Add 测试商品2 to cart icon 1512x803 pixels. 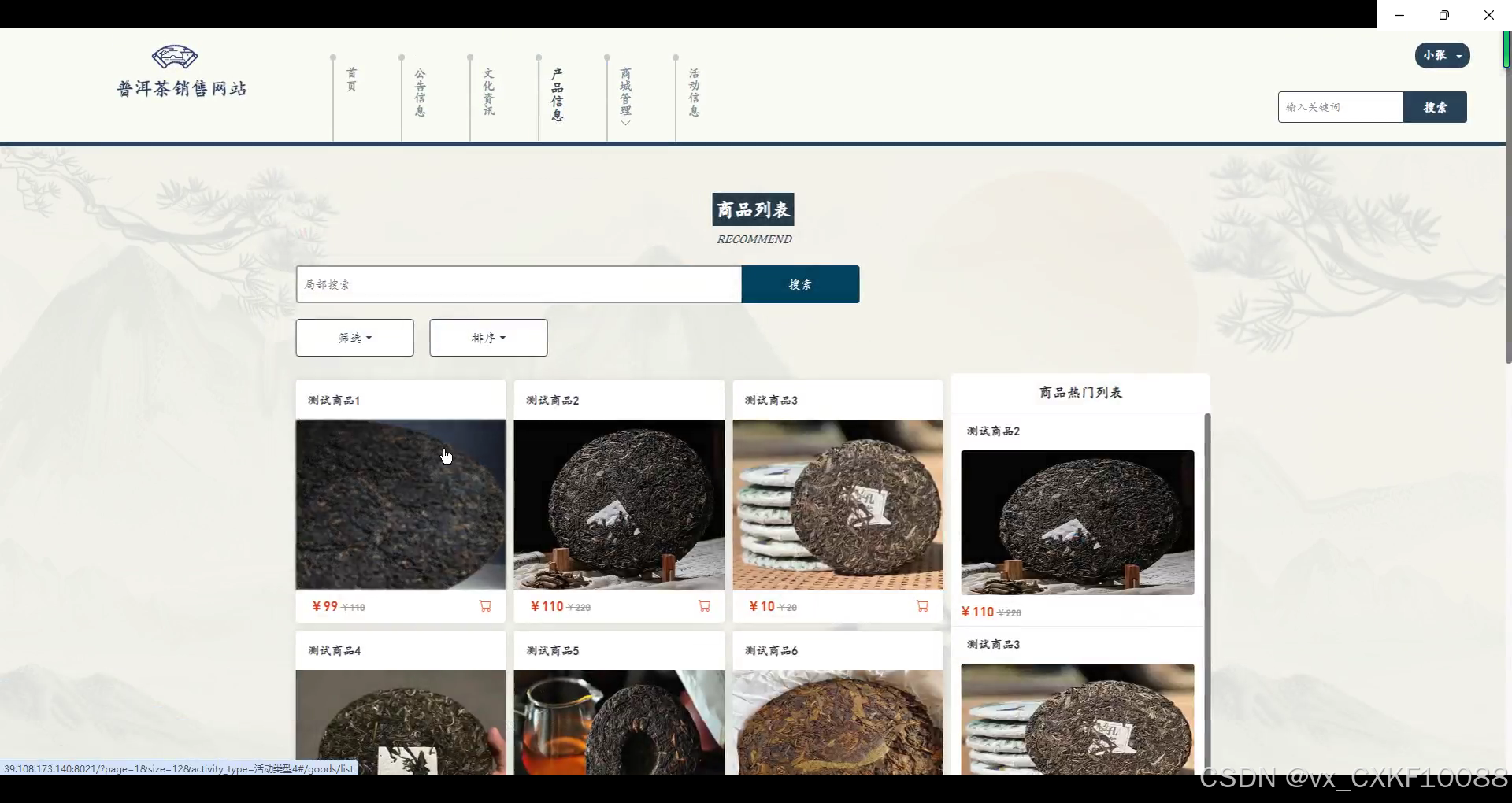[704, 606]
